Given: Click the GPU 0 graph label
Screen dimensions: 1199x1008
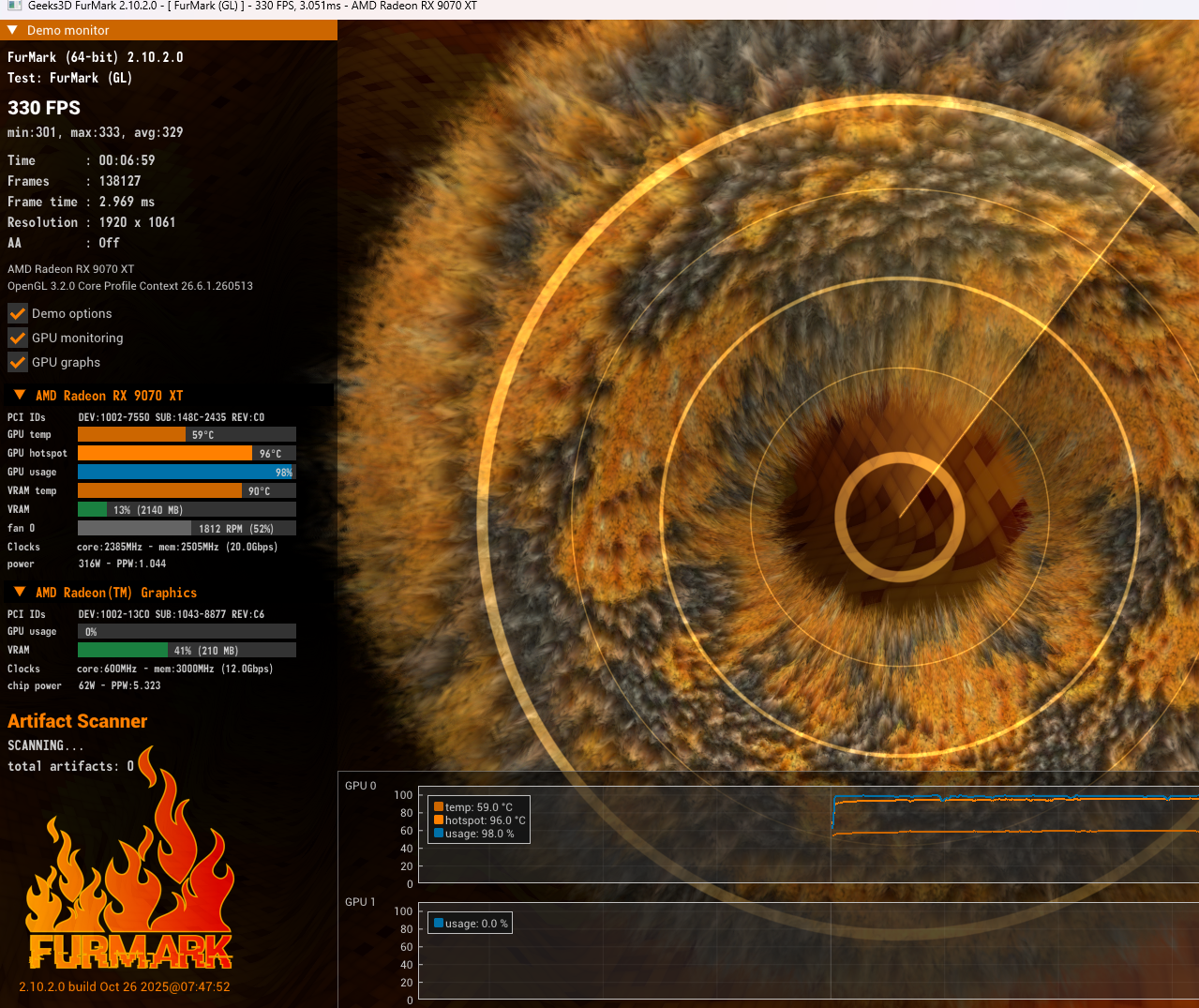Looking at the screenshot, I should click(x=361, y=786).
